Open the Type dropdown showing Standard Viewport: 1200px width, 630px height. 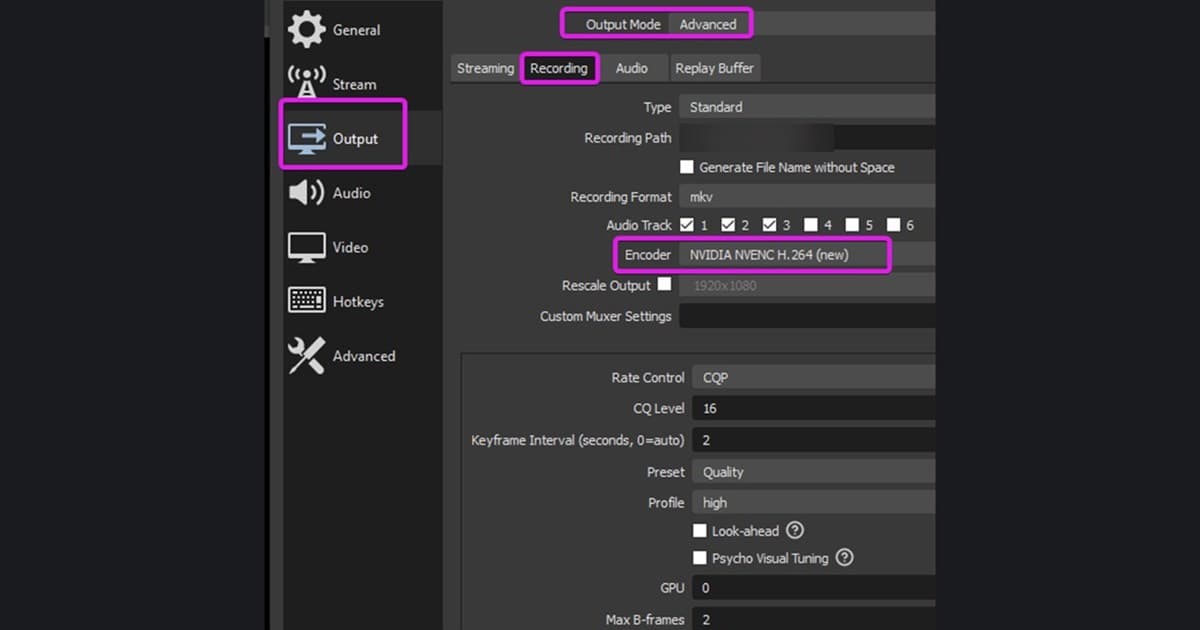[x=807, y=107]
